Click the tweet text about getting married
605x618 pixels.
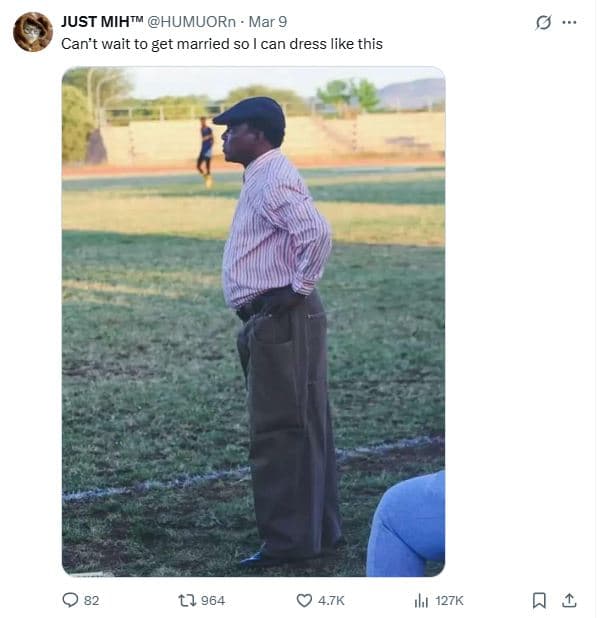coord(221,44)
